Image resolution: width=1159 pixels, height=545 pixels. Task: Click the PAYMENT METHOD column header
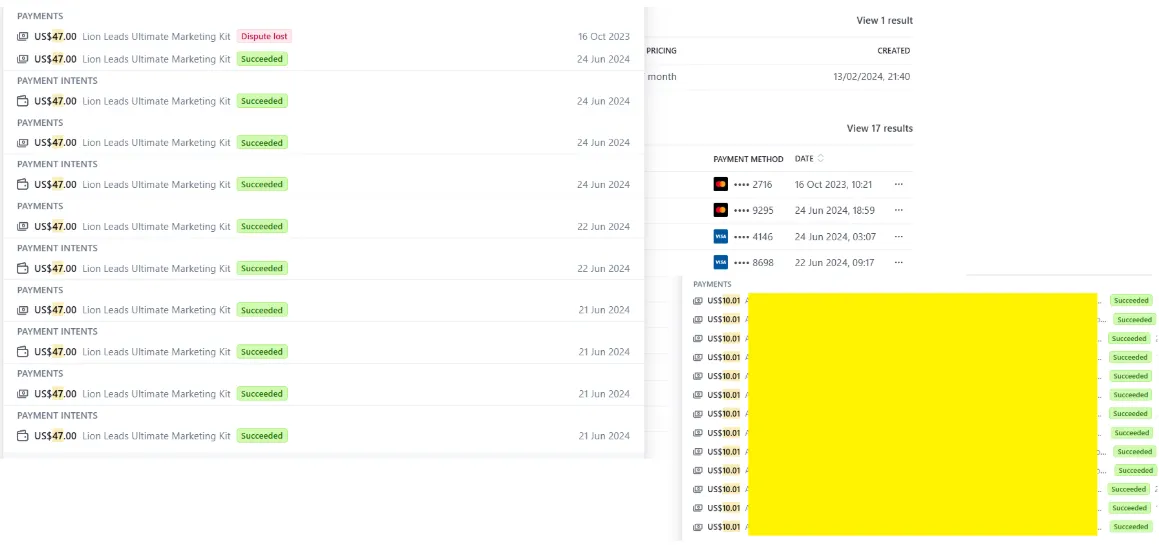click(x=748, y=159)
